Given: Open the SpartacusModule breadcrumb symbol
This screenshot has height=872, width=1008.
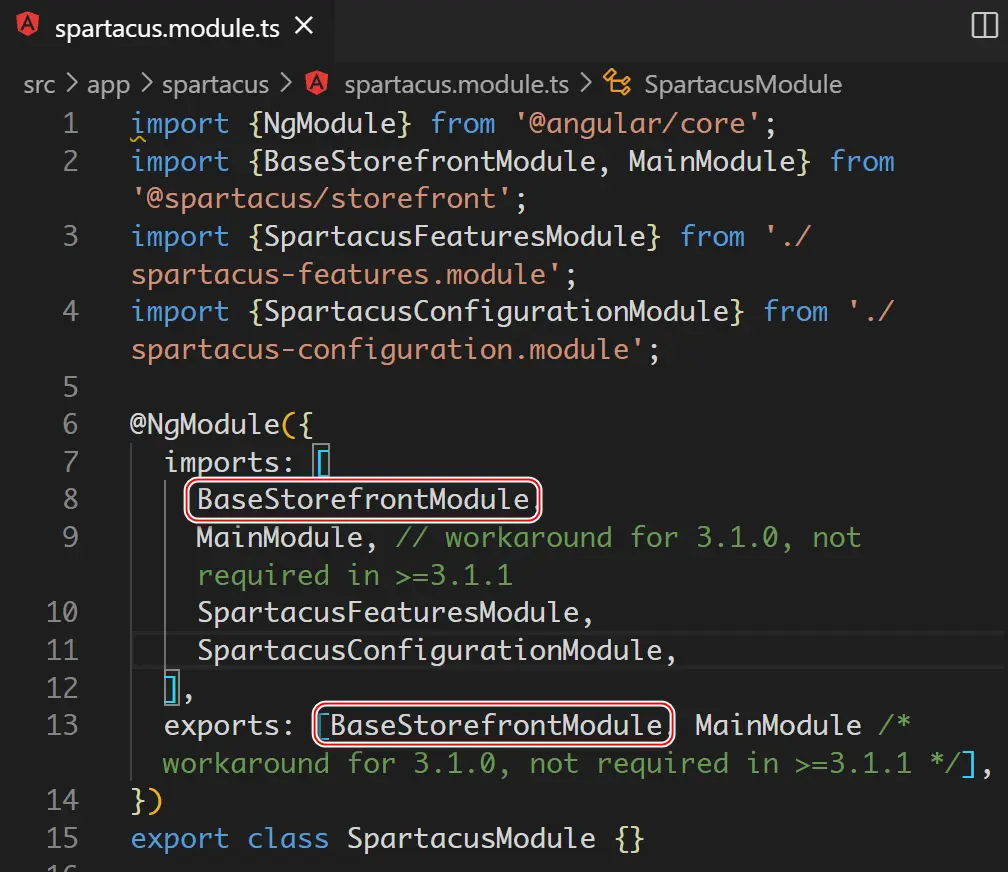Looking at the screenshot, I should coord(743,84).
